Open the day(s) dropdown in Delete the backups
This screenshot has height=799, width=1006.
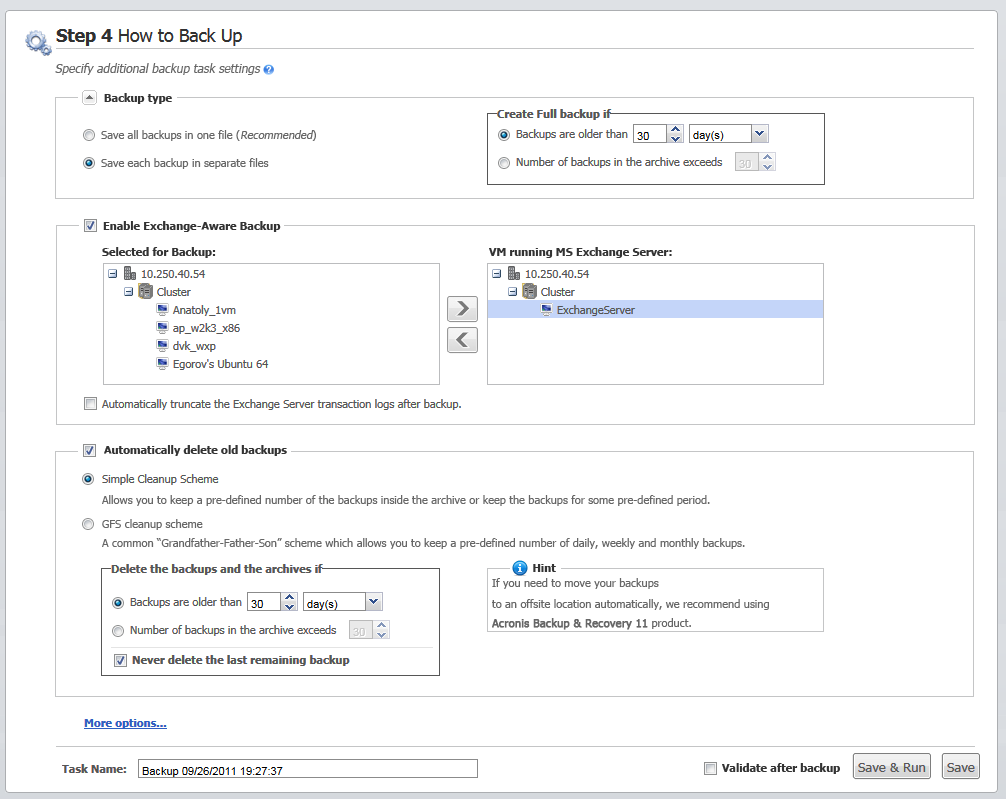374,602
